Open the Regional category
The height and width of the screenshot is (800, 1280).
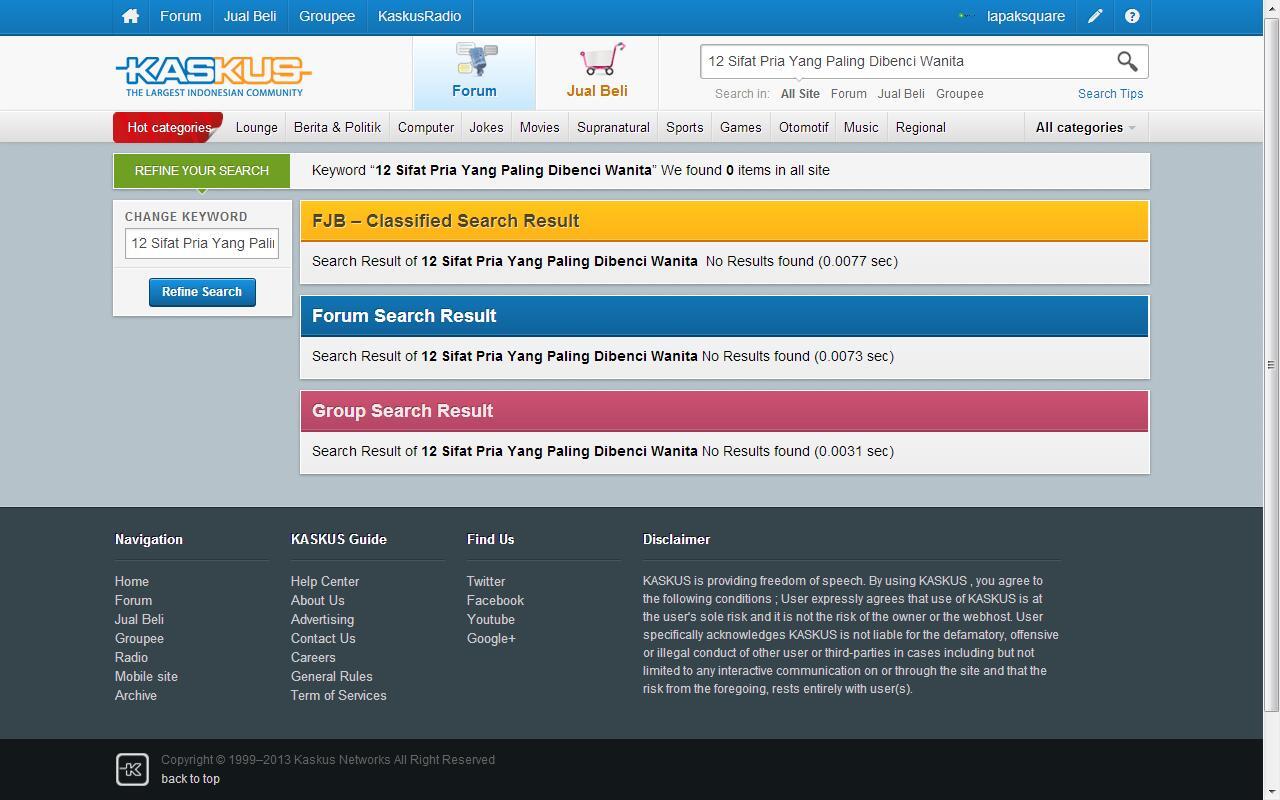pyautogui.click(x=921, y=128)
